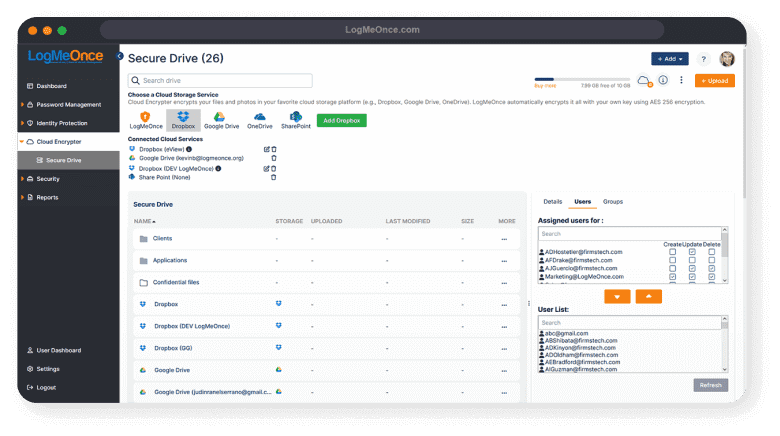This screenshot has width=780, height=436.
Task: Click the help question mark icon
Action: point(703,60)
